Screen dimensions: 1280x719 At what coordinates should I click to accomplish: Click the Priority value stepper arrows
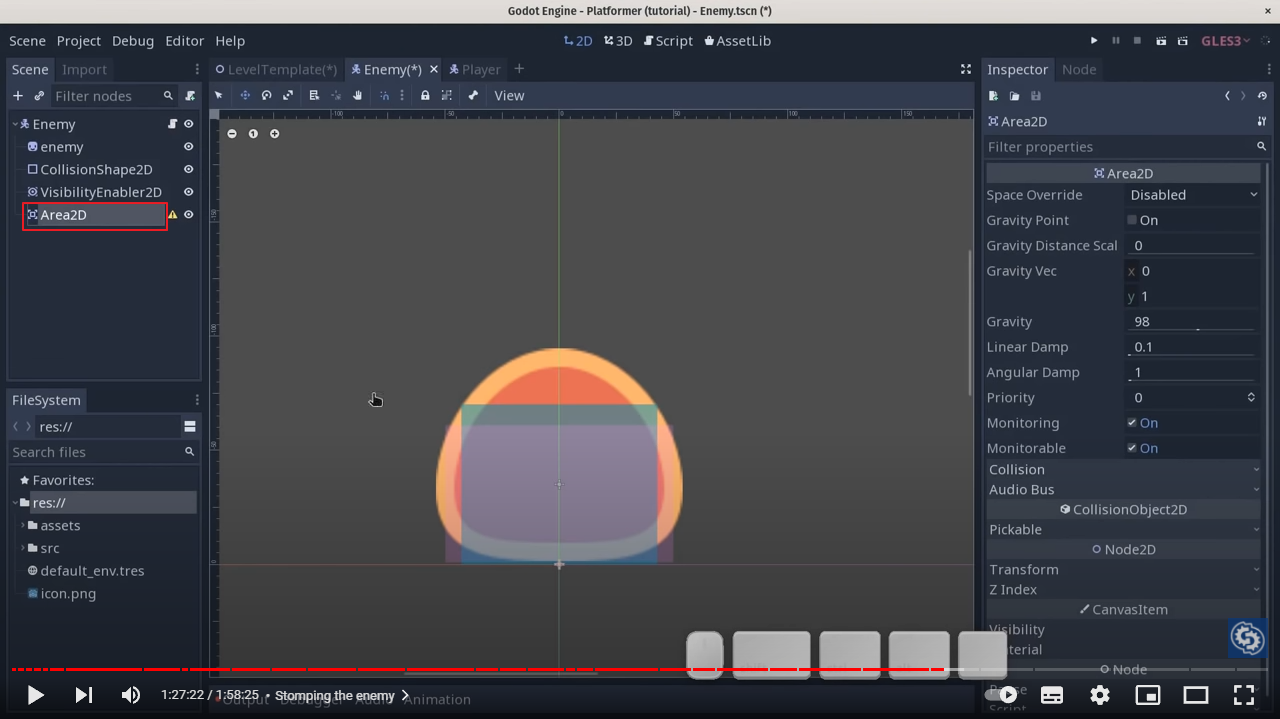(1251, 398)
